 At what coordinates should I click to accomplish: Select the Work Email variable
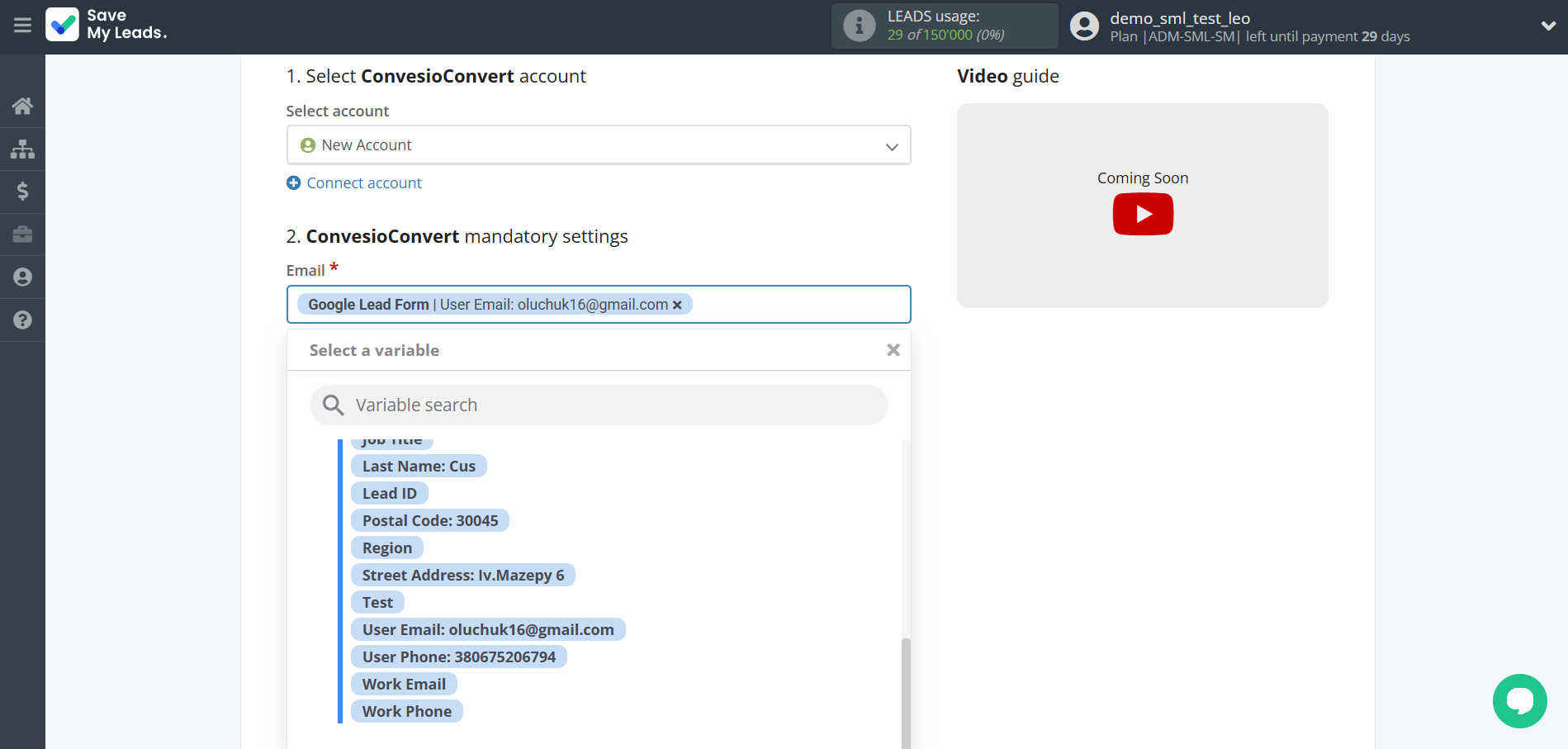point(404,685)
